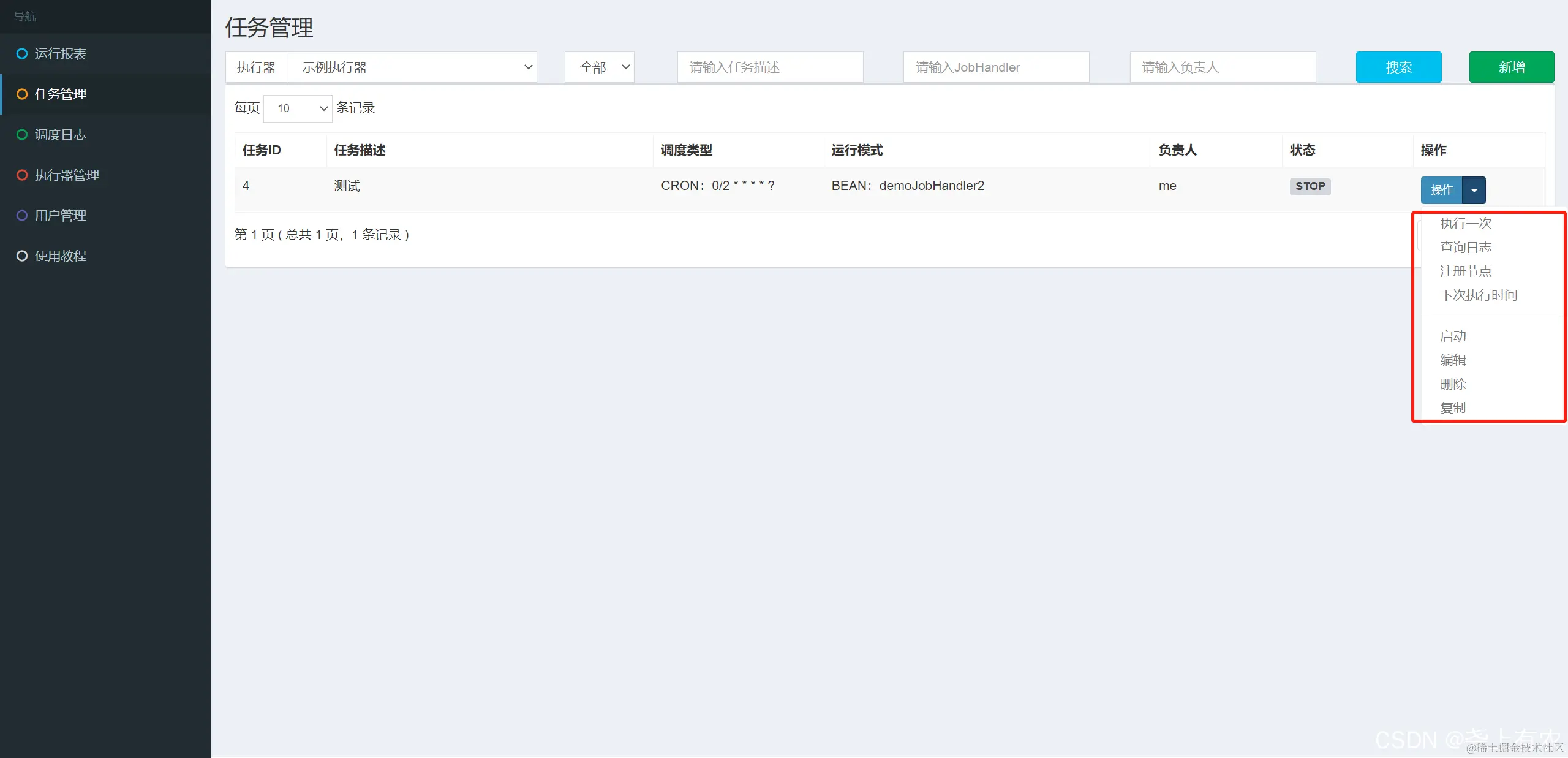
Task: Select 启动 to start the job
Action: (1453, 336)
